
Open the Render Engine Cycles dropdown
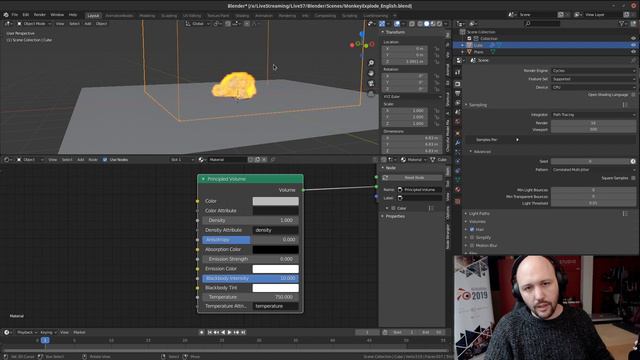(x=593, y=71)
